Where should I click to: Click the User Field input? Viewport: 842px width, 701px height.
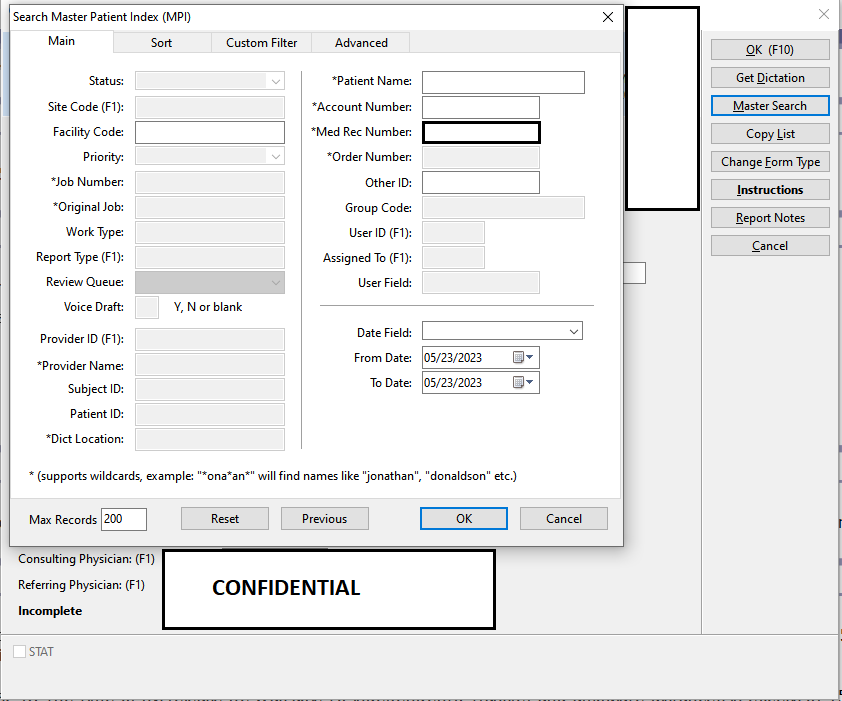[481, 283]
